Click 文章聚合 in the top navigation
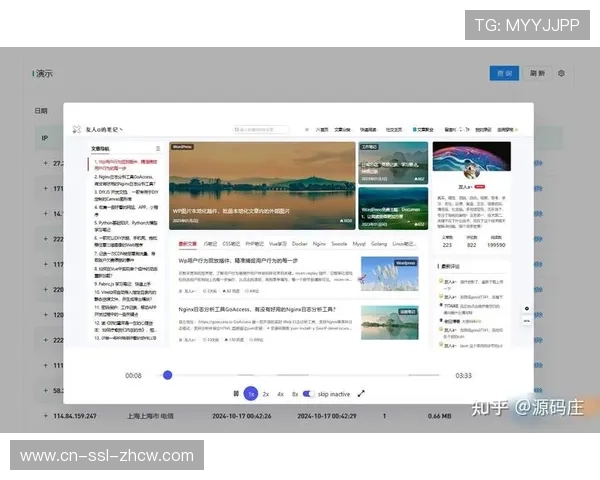600x480 pixels. click(x=423, y=130)
